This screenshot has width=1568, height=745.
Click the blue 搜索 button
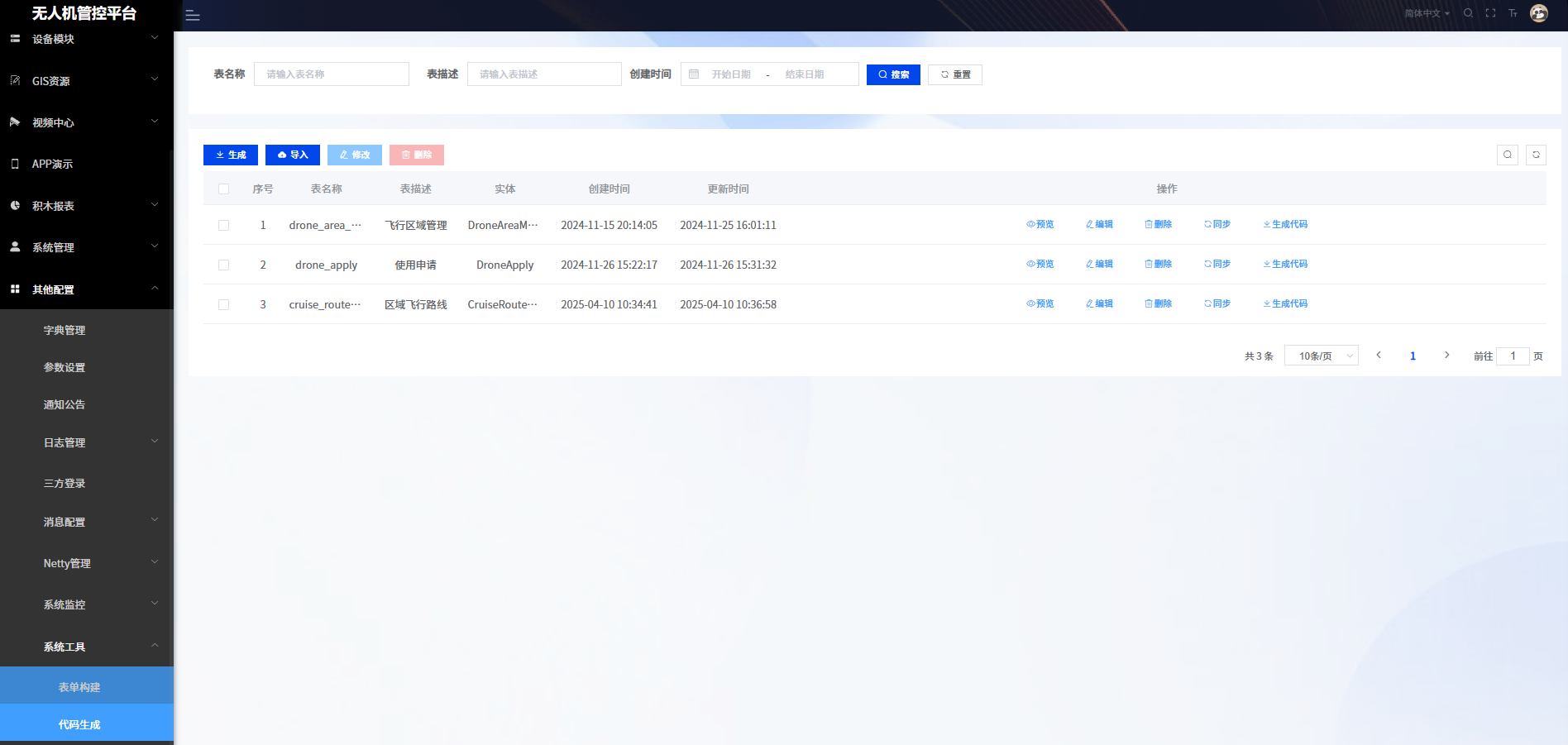coord(893,74)
